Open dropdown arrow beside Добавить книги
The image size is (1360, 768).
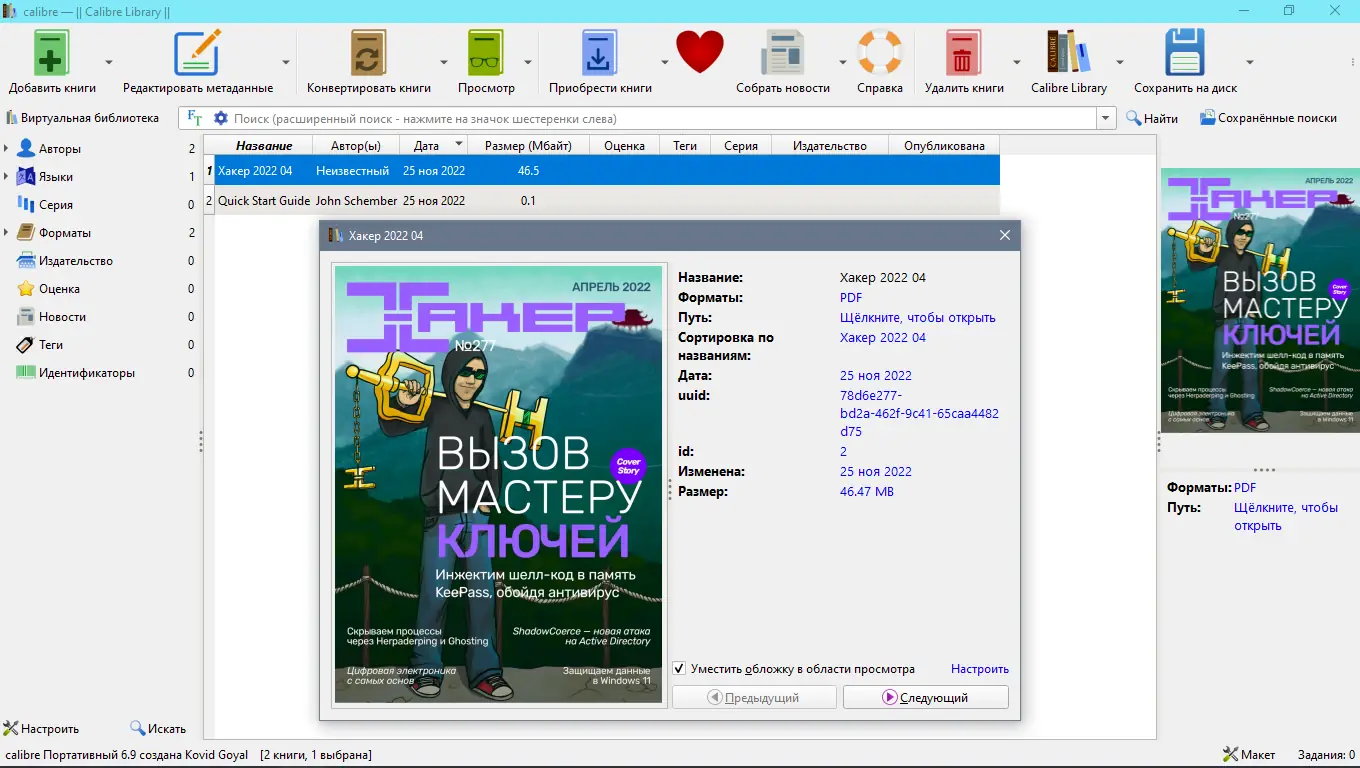click(x=109, y=62)
